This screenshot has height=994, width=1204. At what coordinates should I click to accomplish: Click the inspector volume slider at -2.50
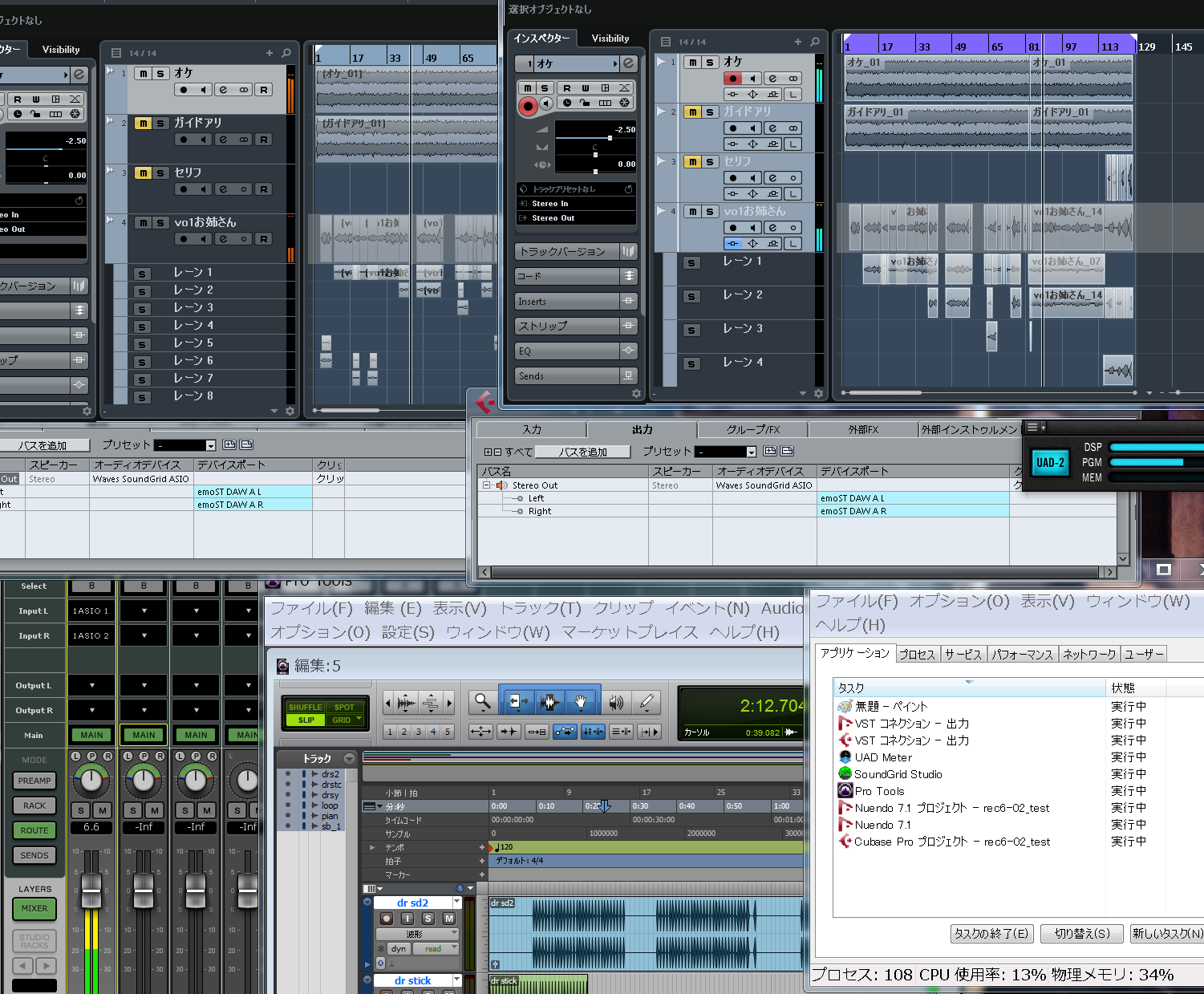pyautogui.click(x=595, y=138)
